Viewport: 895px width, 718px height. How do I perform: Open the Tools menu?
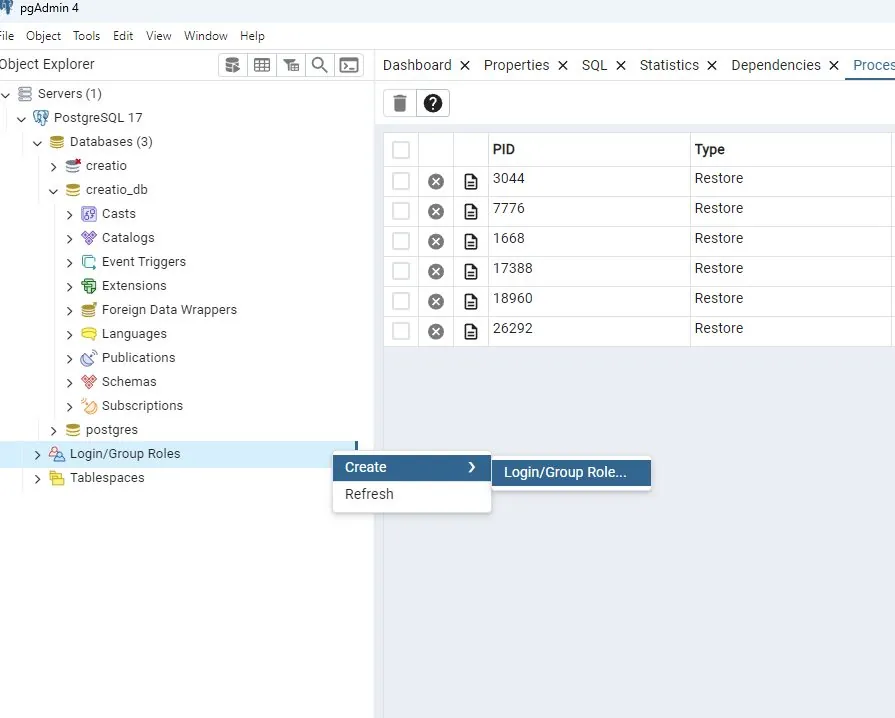[x=86, y=36]
